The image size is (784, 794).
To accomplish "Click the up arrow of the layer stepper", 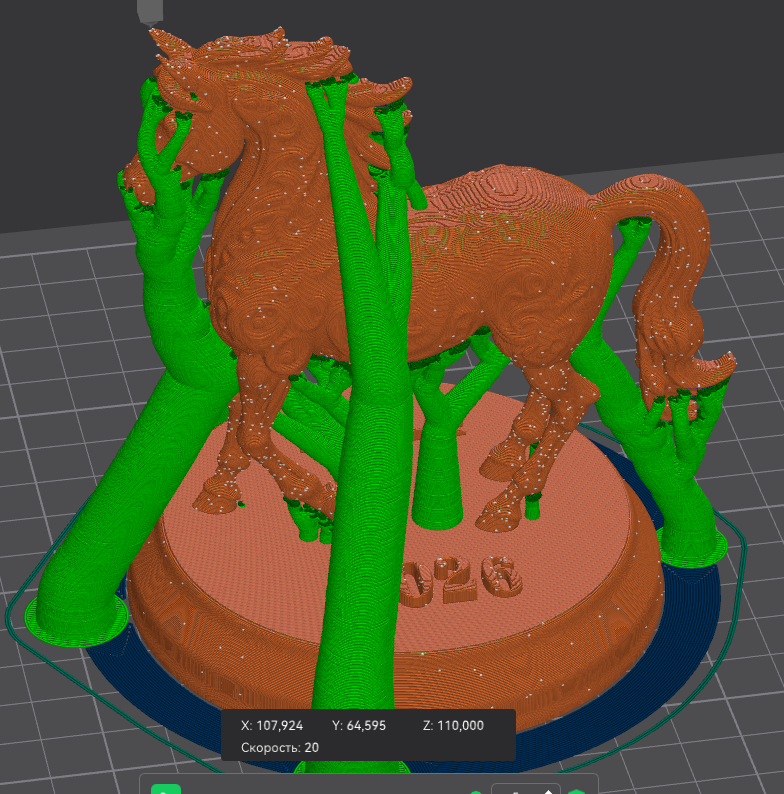I will pyautogui.click(x=548, y=790).
